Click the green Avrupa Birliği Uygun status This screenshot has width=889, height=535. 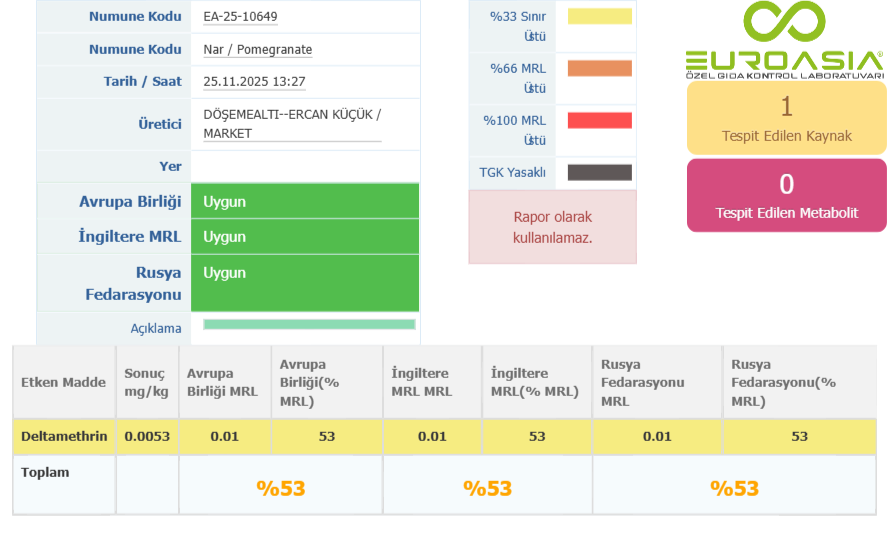tap(304, 202)
